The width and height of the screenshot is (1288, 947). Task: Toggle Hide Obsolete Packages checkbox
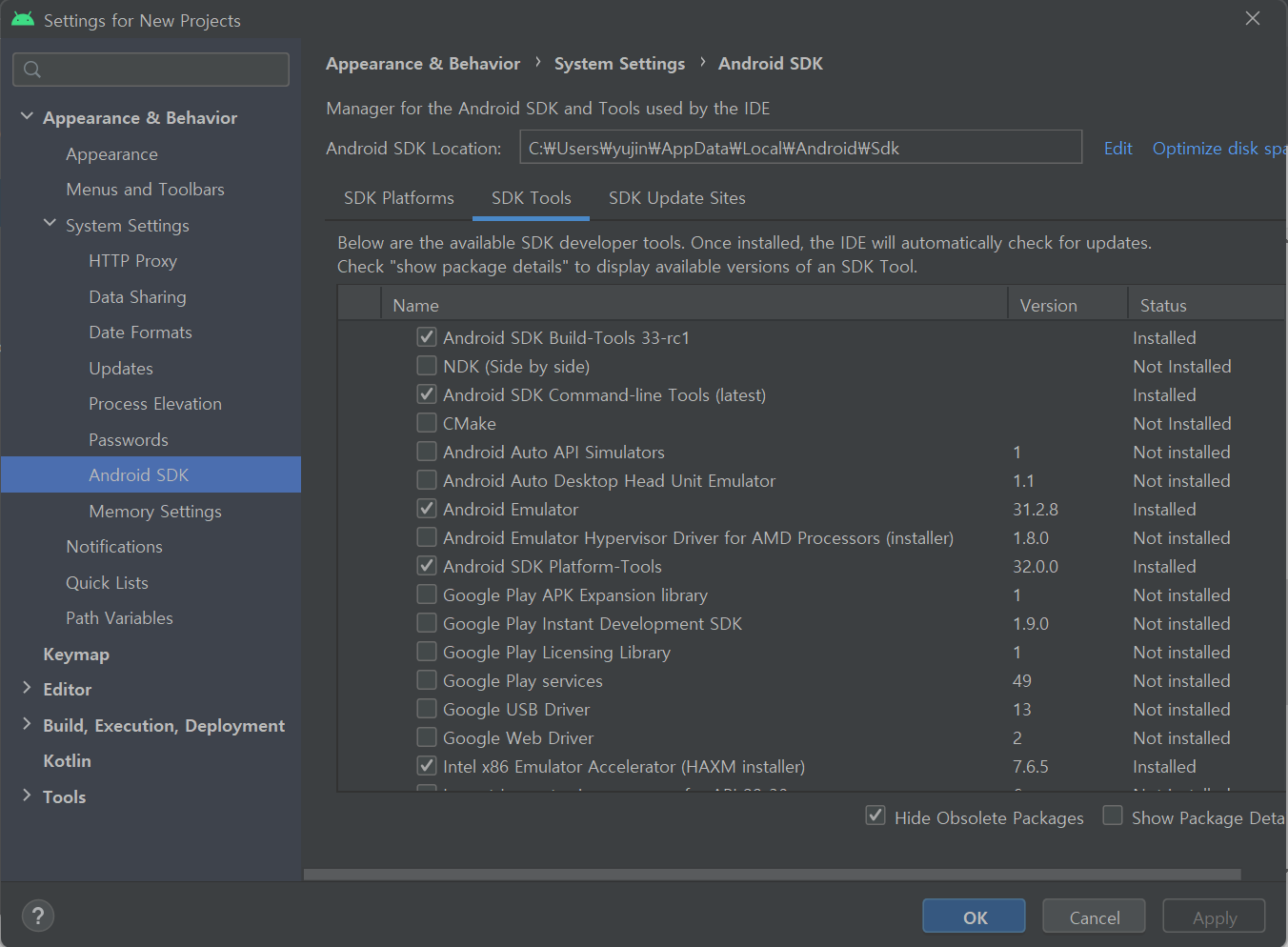coord(875,816)
